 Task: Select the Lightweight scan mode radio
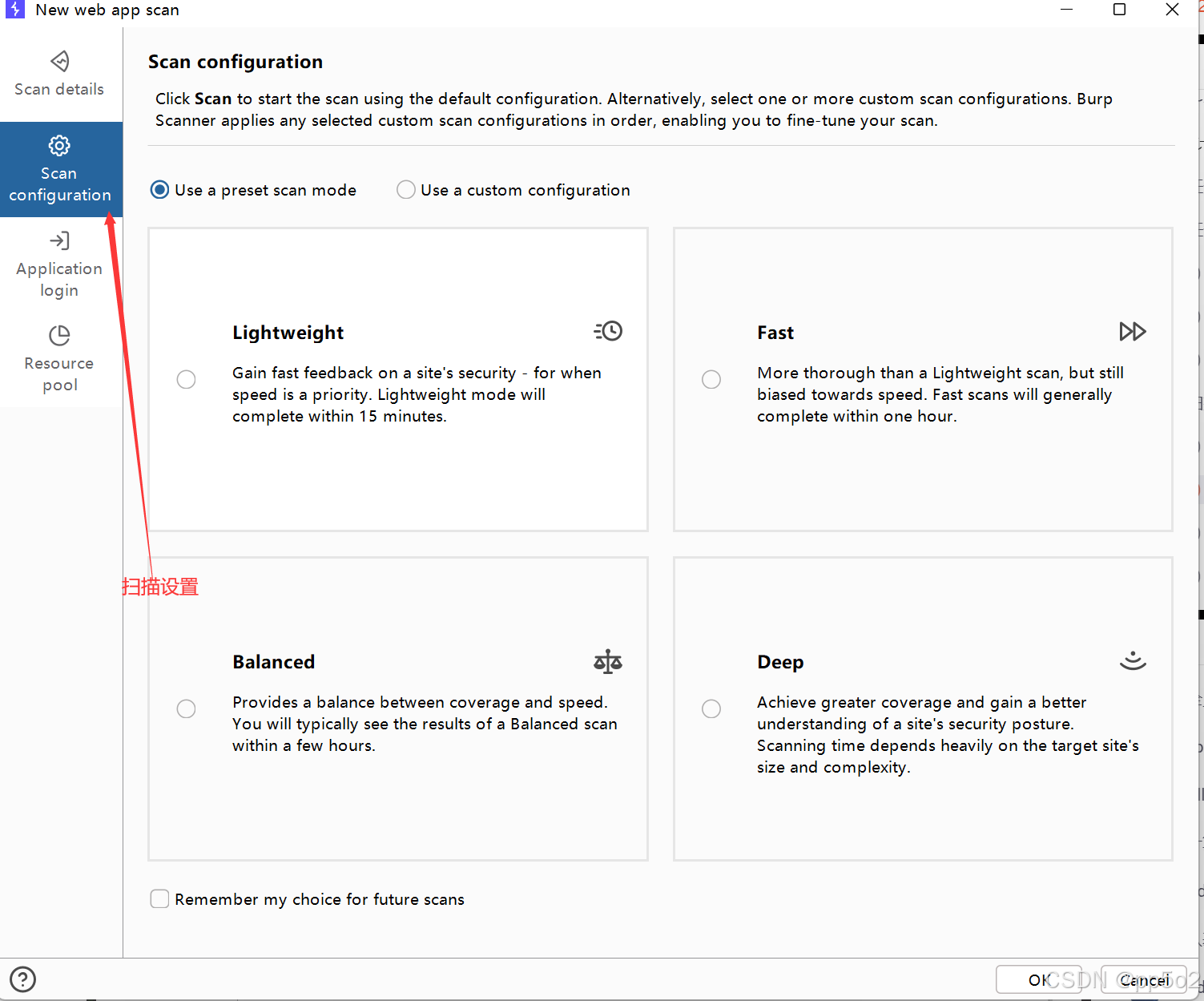tap(186, 379)
